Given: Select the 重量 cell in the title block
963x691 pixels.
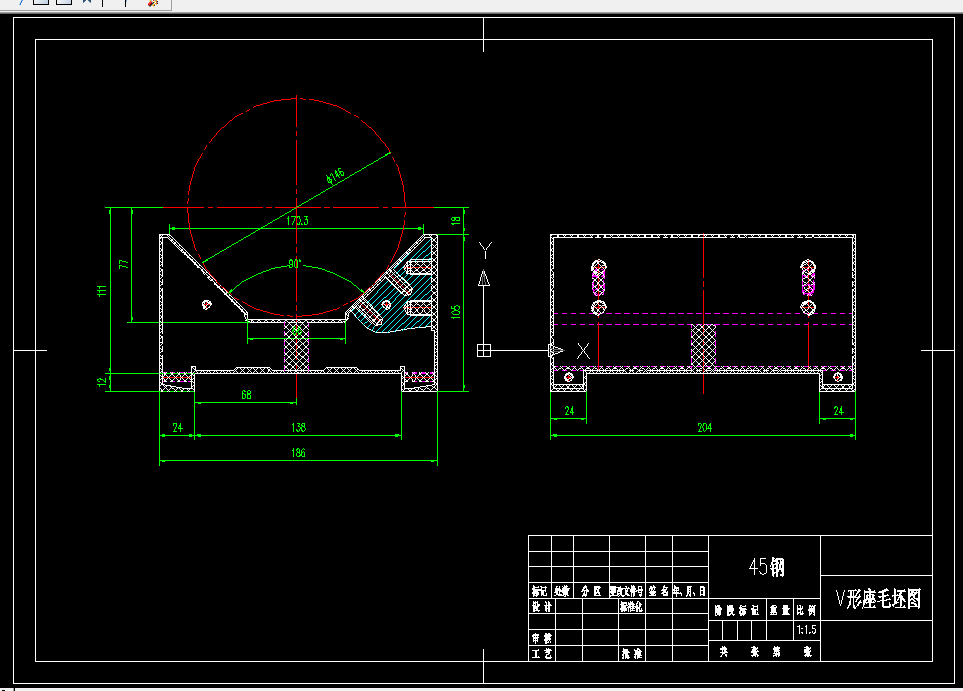Looking at the screenshot, I should [x=780, y=610].
